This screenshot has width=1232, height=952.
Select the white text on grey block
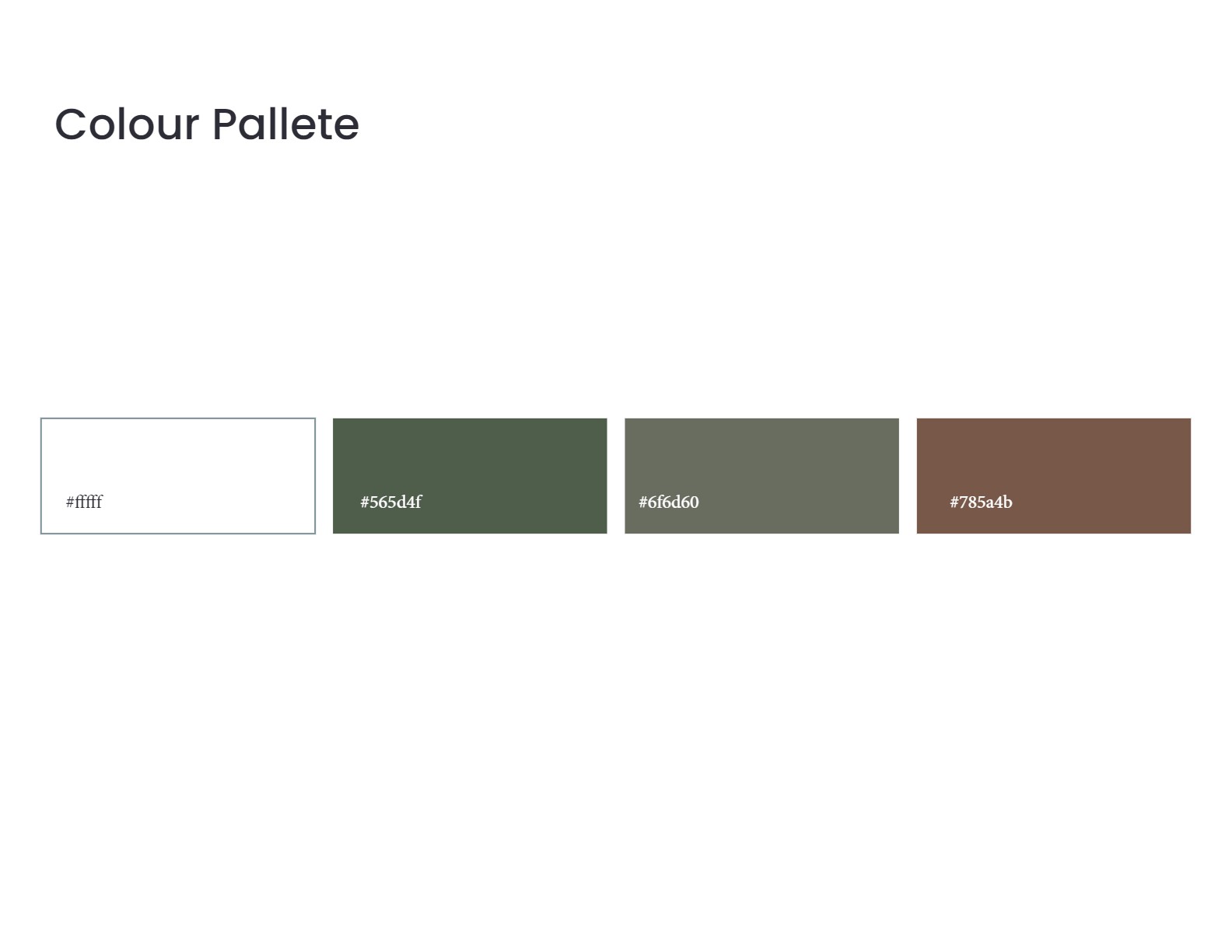point(669,502)
